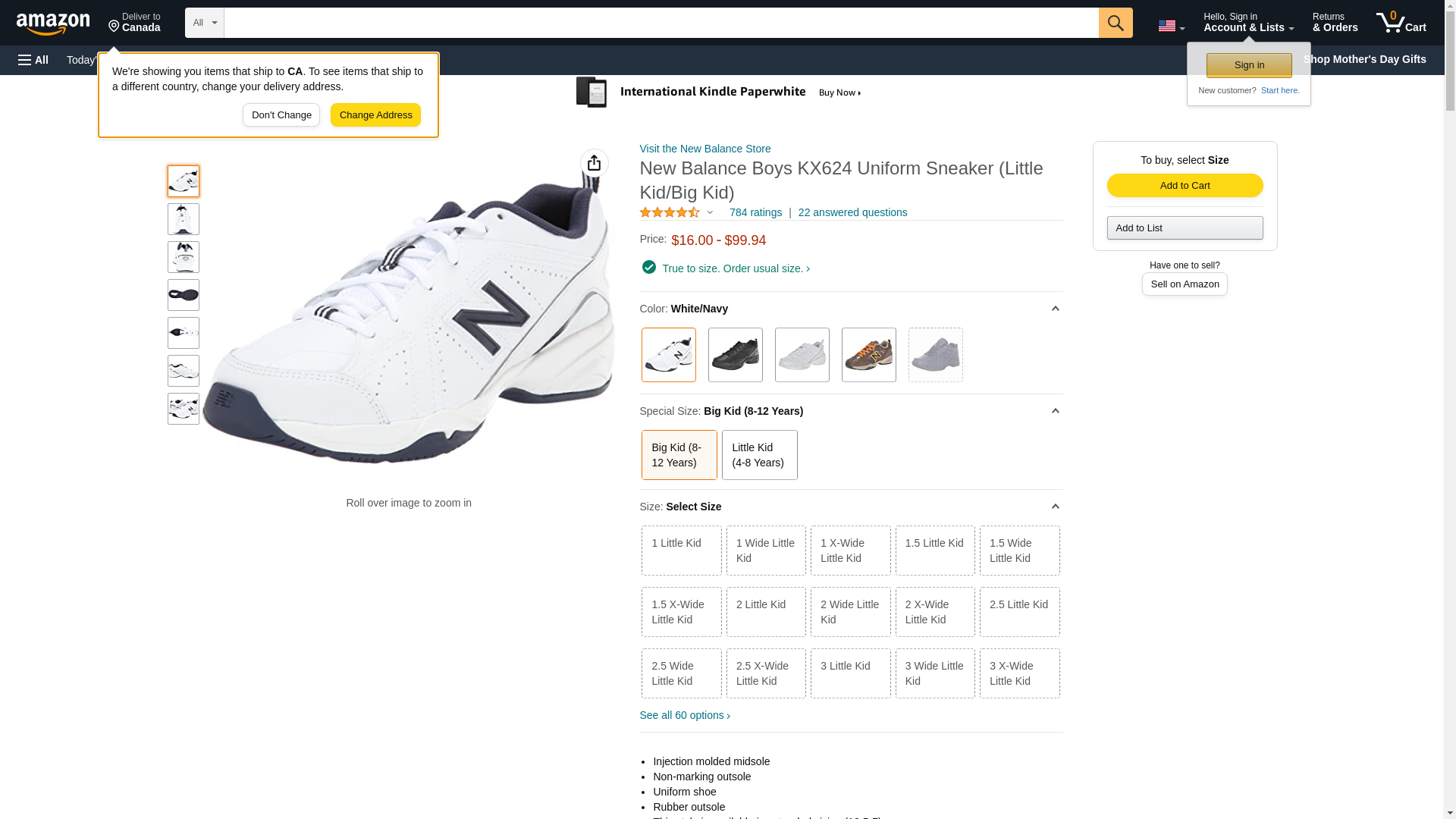
Task: Select the black shoe color swatch
Action: point(735,355)
